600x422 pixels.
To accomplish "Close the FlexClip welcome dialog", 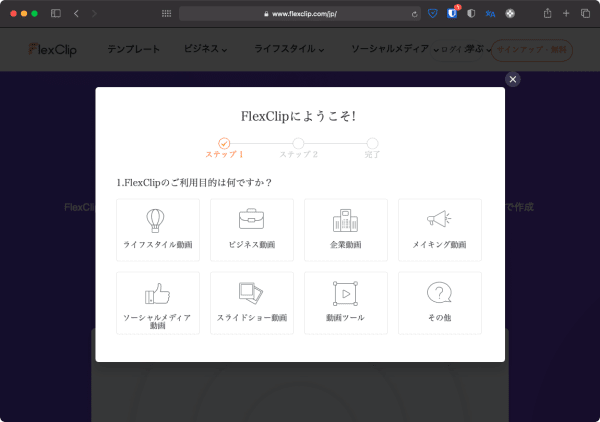I will click(x=513, y=79).
